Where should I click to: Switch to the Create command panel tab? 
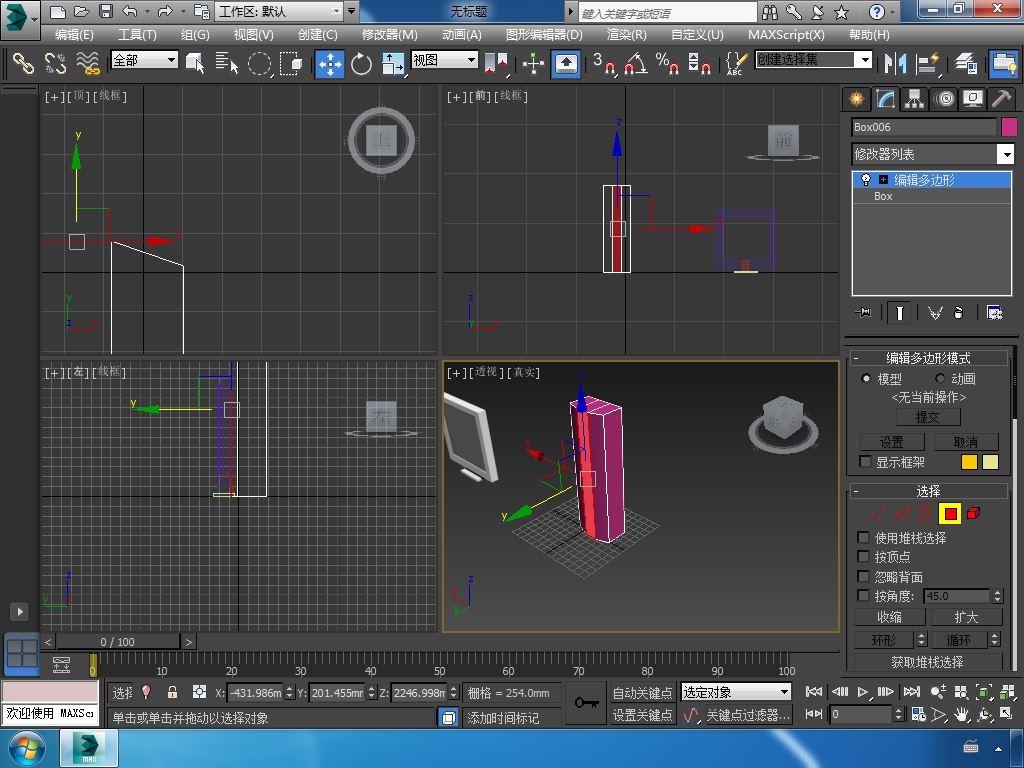[x=856, y=99]
